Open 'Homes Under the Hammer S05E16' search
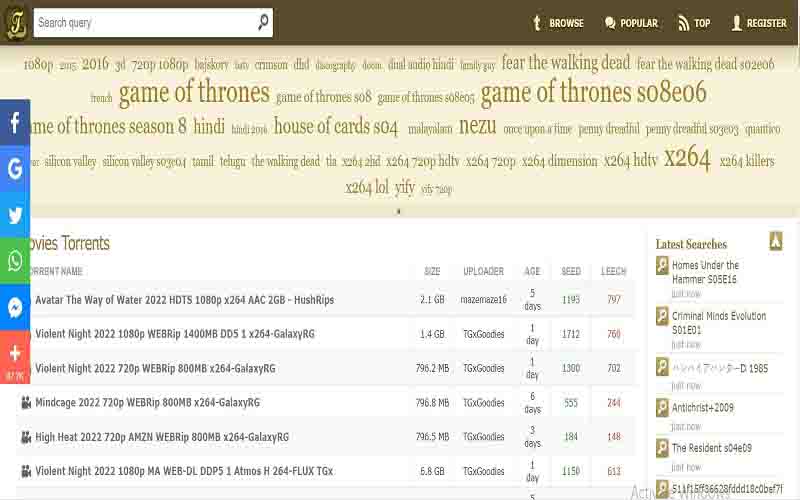The width and height of the screenshot is (800, 500). click(x=705, y=272)
